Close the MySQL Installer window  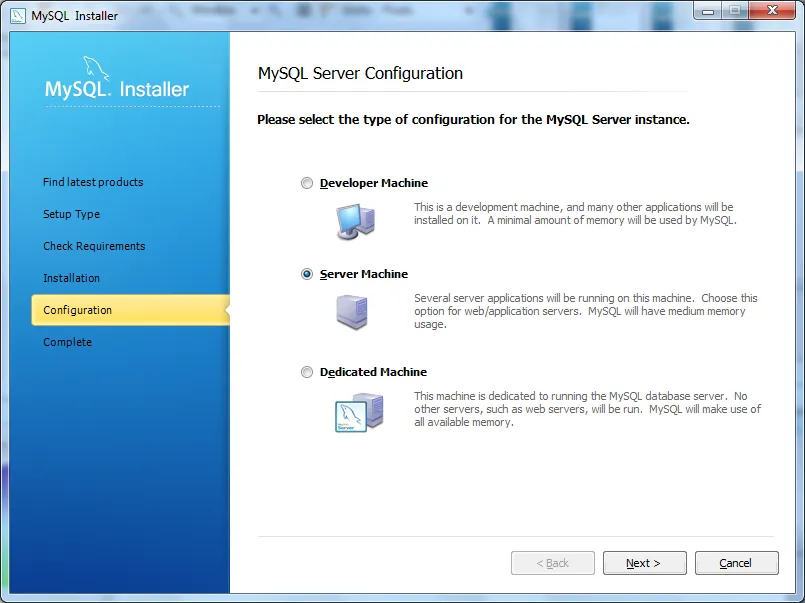[772, 11]
